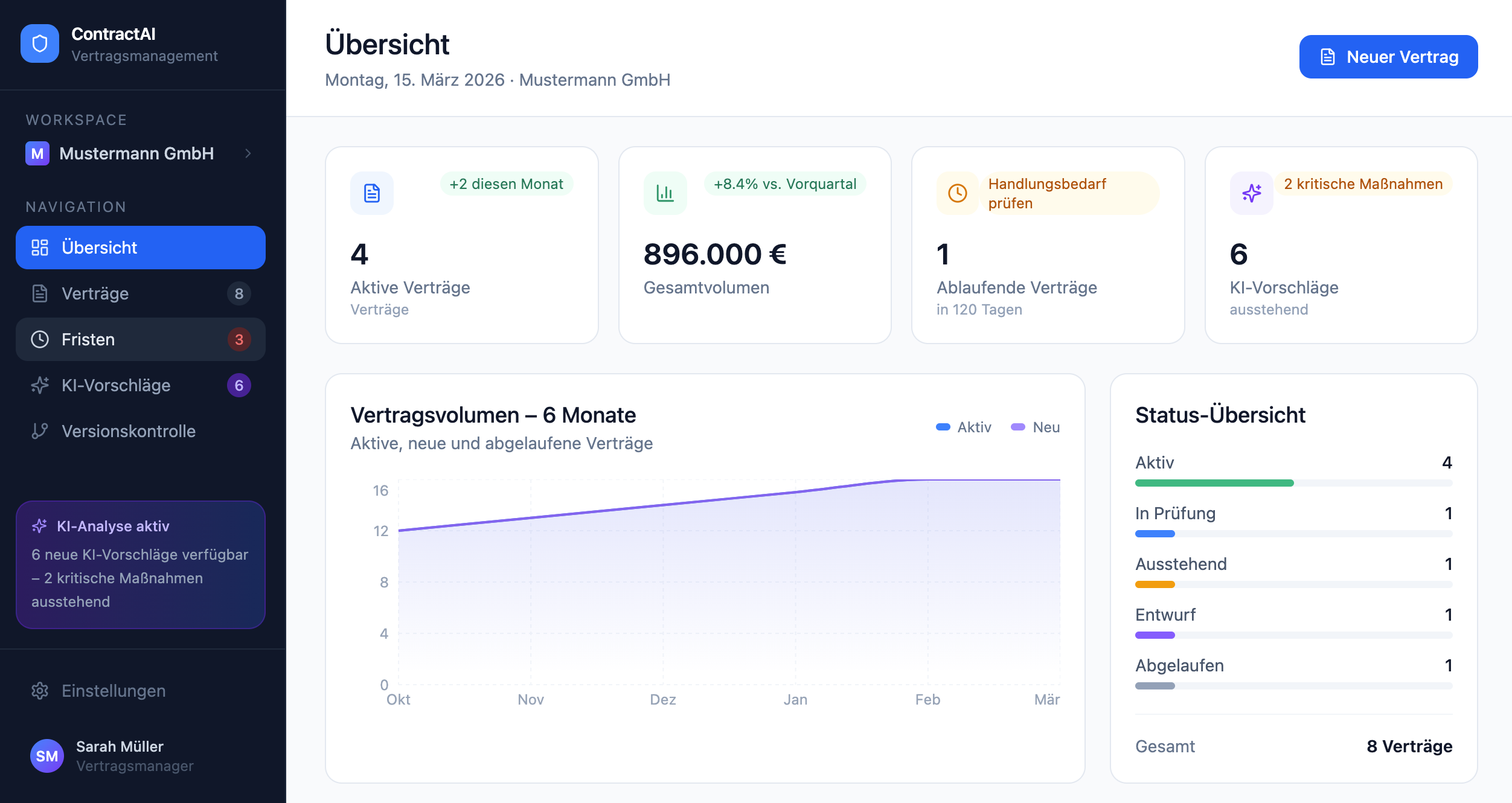Click the Einstellungen gear icon
Viewport: 1512px width, 803px height.
[x=40, y=691]
